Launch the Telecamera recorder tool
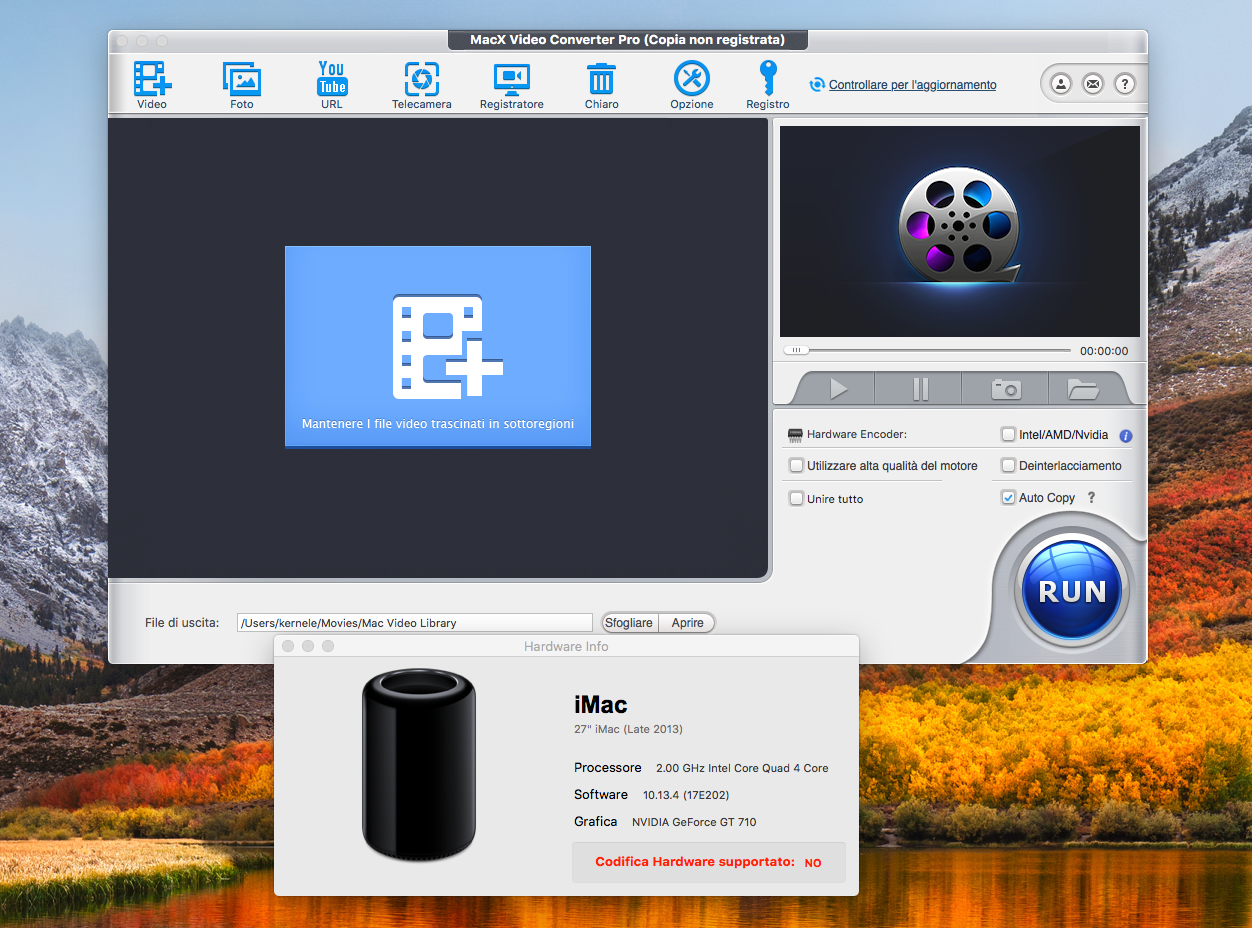 [421, 84]
